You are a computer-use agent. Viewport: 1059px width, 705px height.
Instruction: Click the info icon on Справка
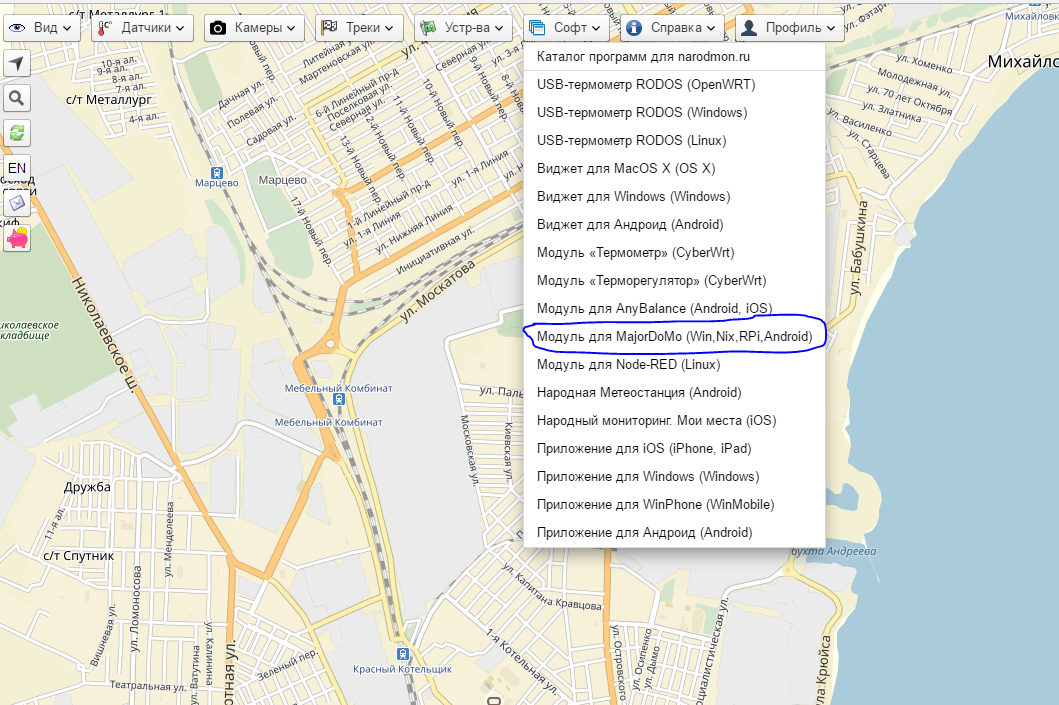pyautogui.click(x=634, y=28)
